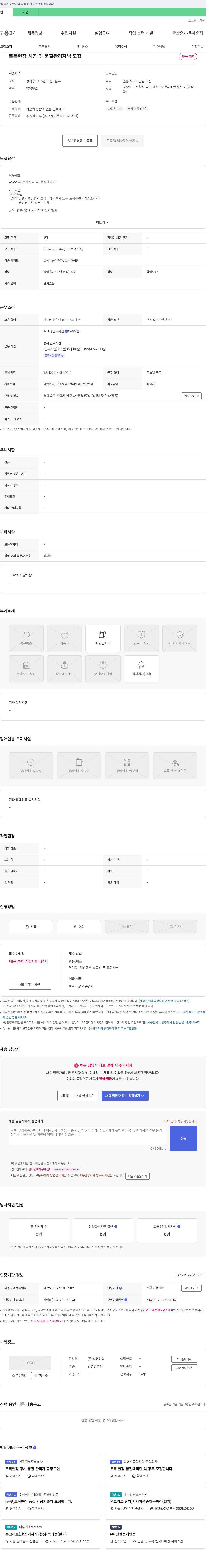
Task: Click the 채용시까지 status badge
Action: pyautogui.click(x=188, y=57)
